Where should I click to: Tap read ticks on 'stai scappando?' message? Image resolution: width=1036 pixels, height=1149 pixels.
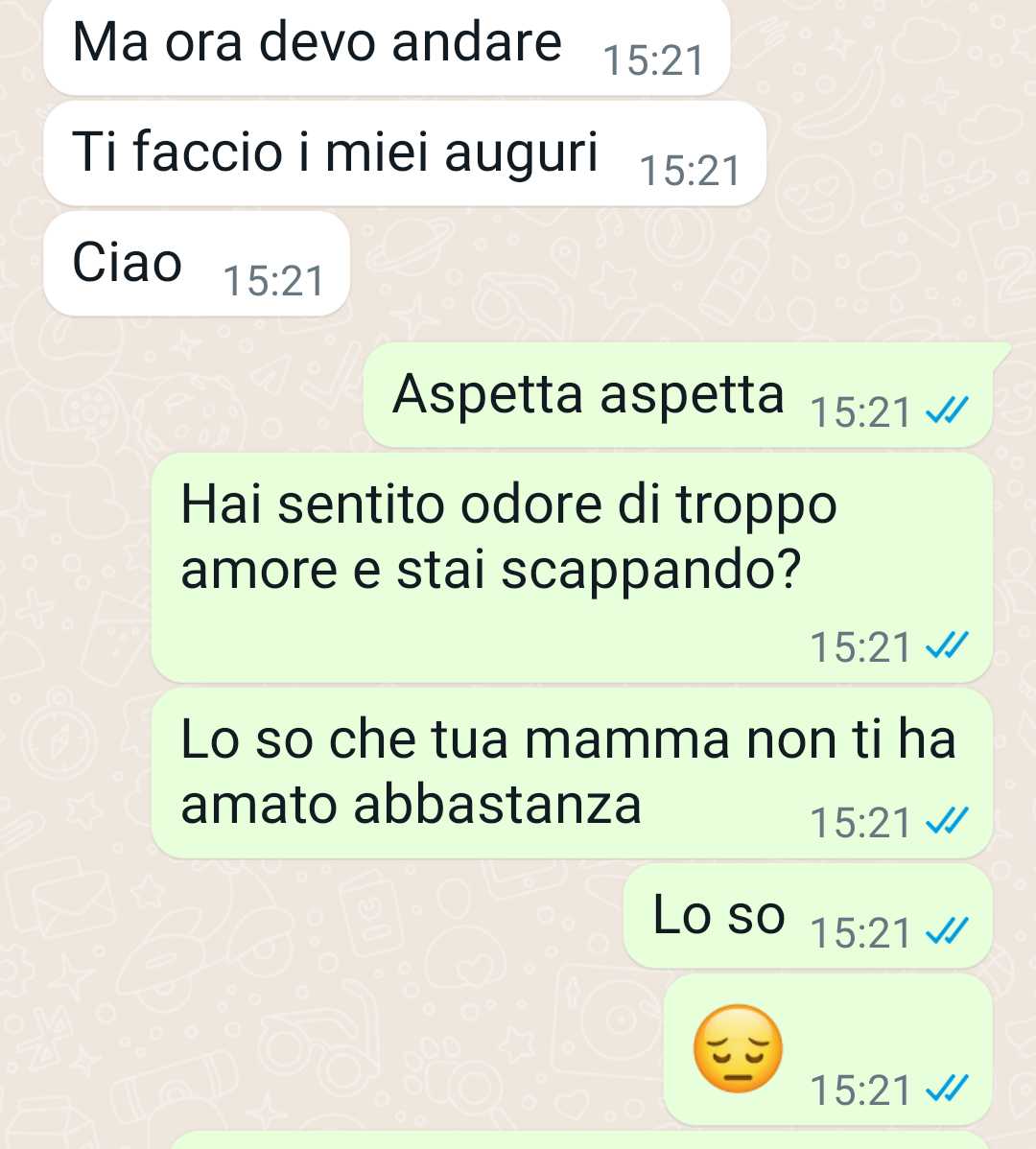pos(948,645)
